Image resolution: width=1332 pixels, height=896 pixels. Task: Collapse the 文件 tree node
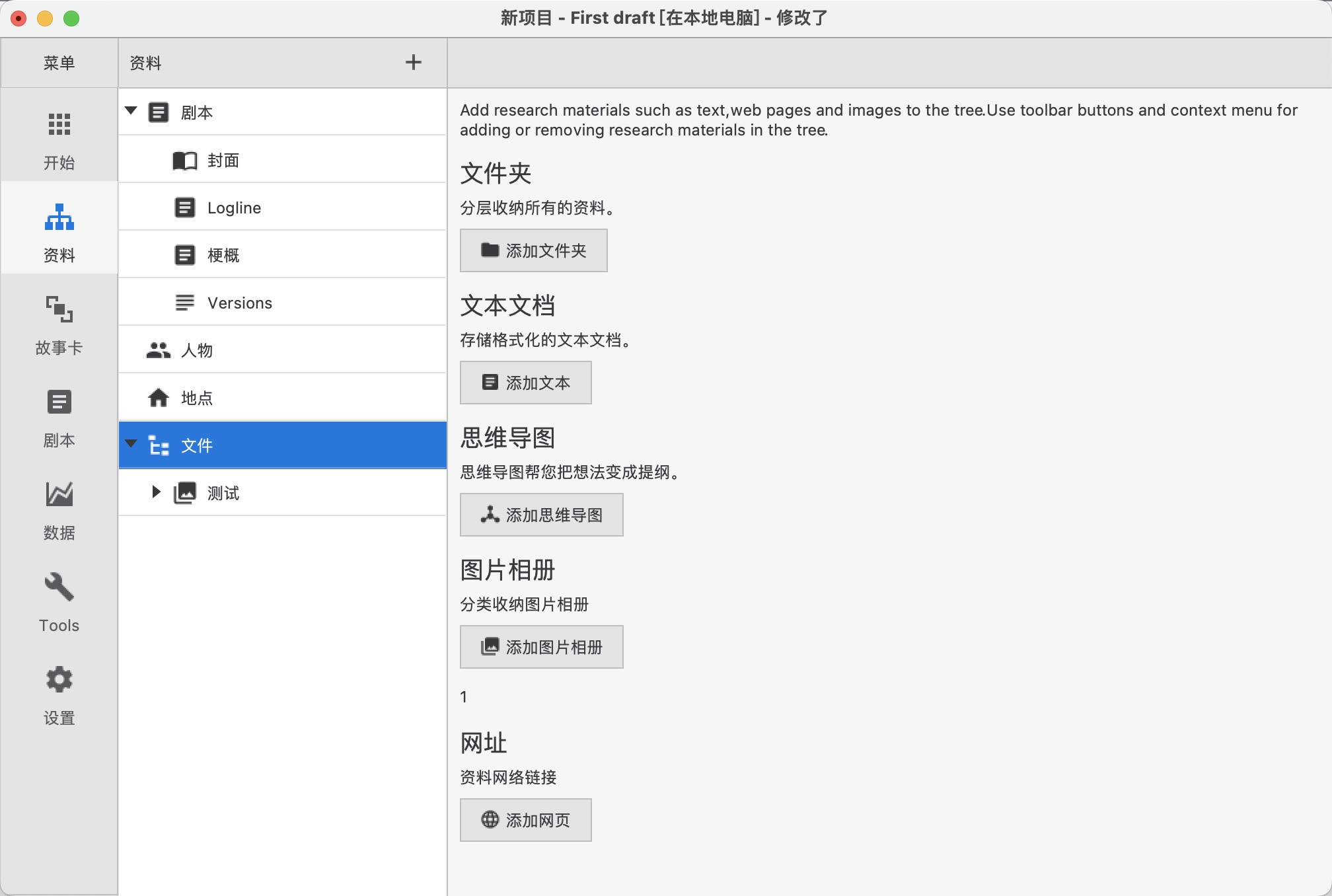131,444
